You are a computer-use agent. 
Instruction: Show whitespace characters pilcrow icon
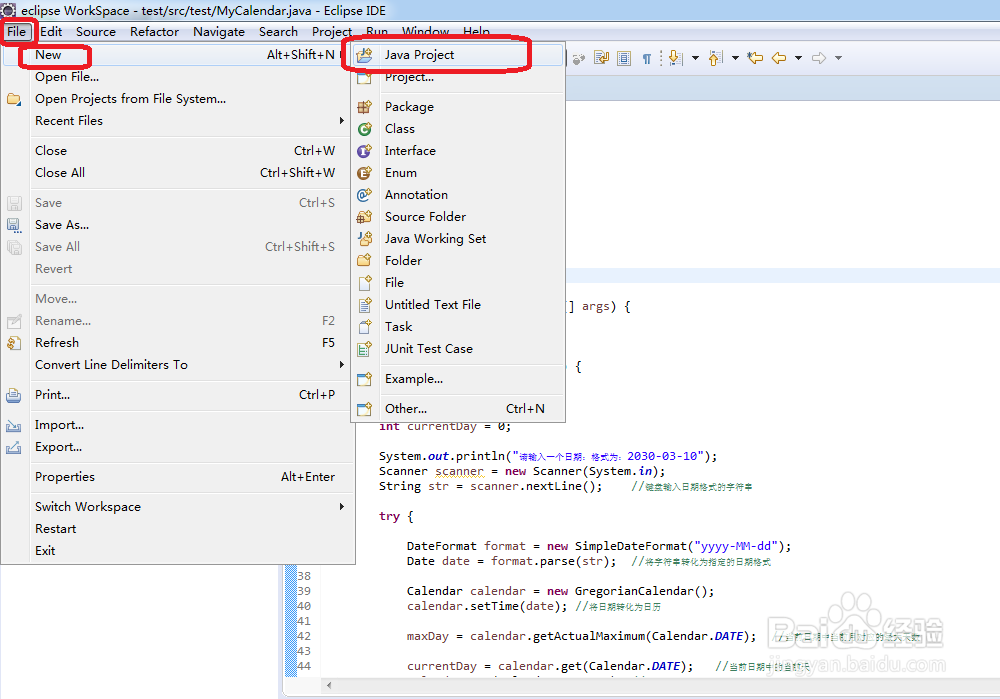coord(647,59)
